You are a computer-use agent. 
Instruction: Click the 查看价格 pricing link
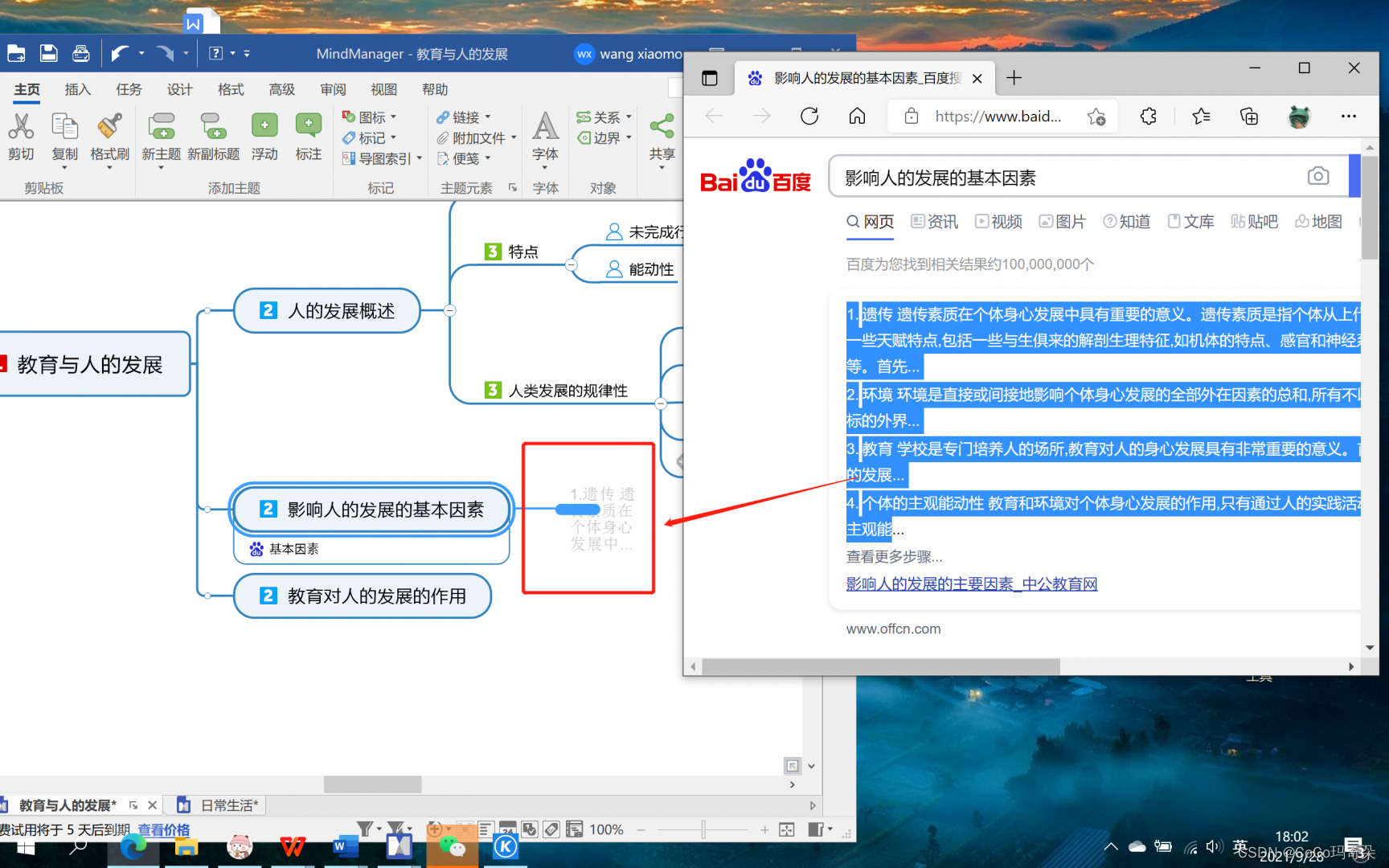[x=163, y=829]
